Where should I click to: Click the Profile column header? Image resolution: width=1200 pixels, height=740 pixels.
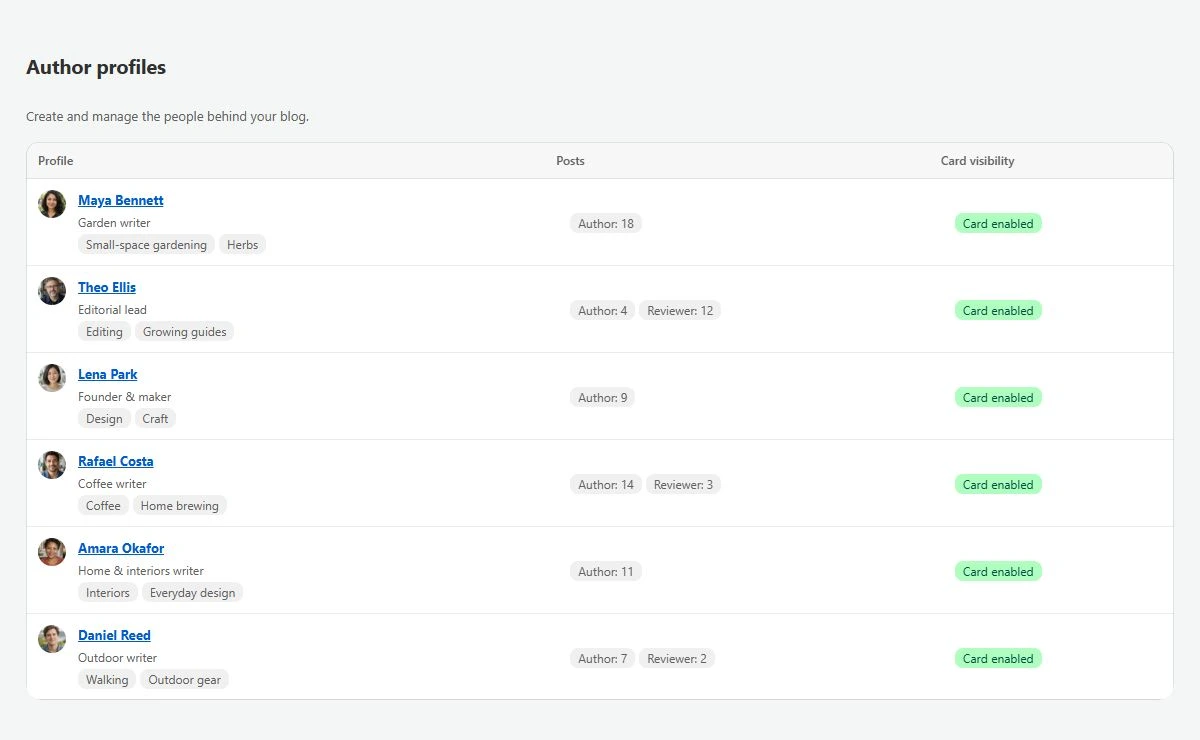click(x=56, y=161)
